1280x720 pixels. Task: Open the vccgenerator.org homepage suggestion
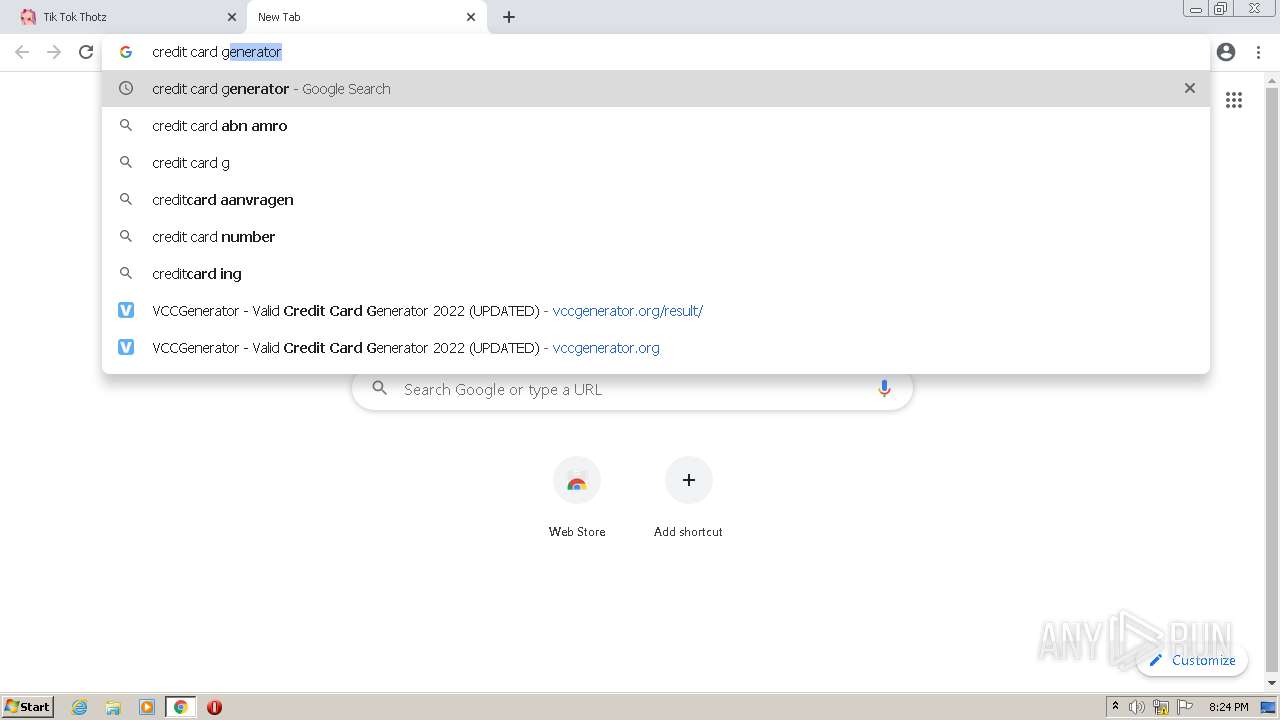[x=656, y=348]
